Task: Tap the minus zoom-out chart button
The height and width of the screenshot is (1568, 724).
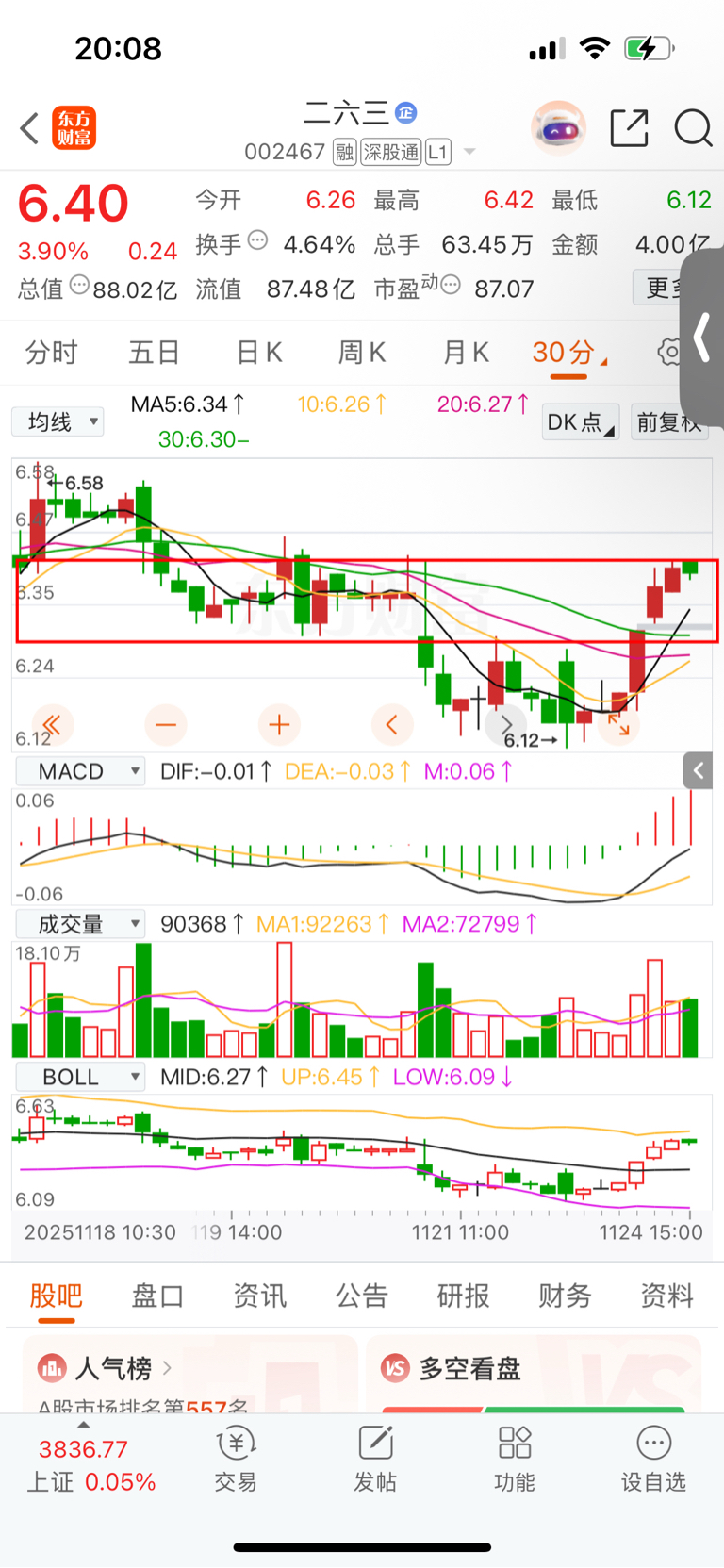Action: tap(166, 724)
